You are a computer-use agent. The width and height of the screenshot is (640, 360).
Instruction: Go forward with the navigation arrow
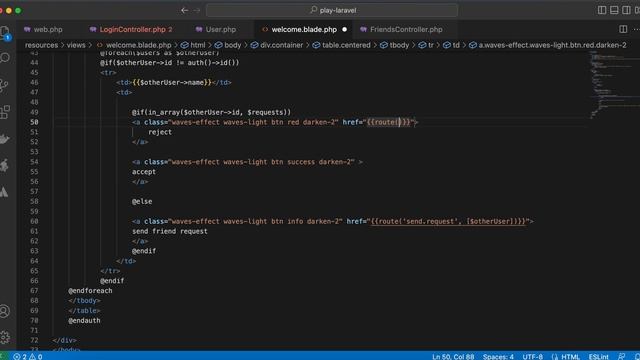click(x=197, y=10)
